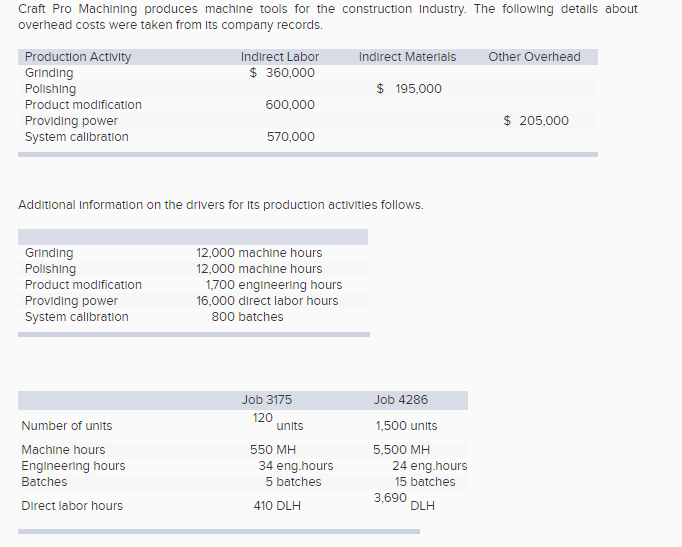
Task: Click the 15 batches value
Action: (425, 482)
